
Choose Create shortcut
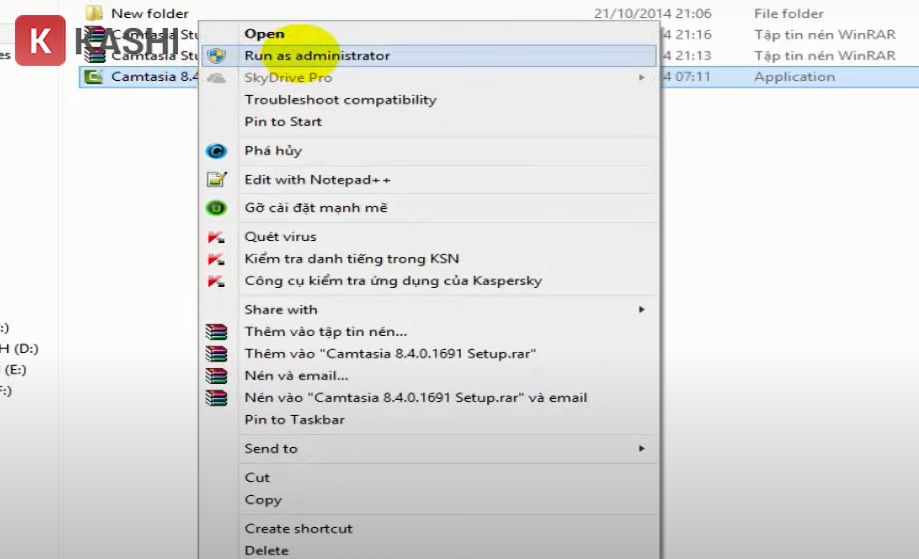(x=298, y=529)
